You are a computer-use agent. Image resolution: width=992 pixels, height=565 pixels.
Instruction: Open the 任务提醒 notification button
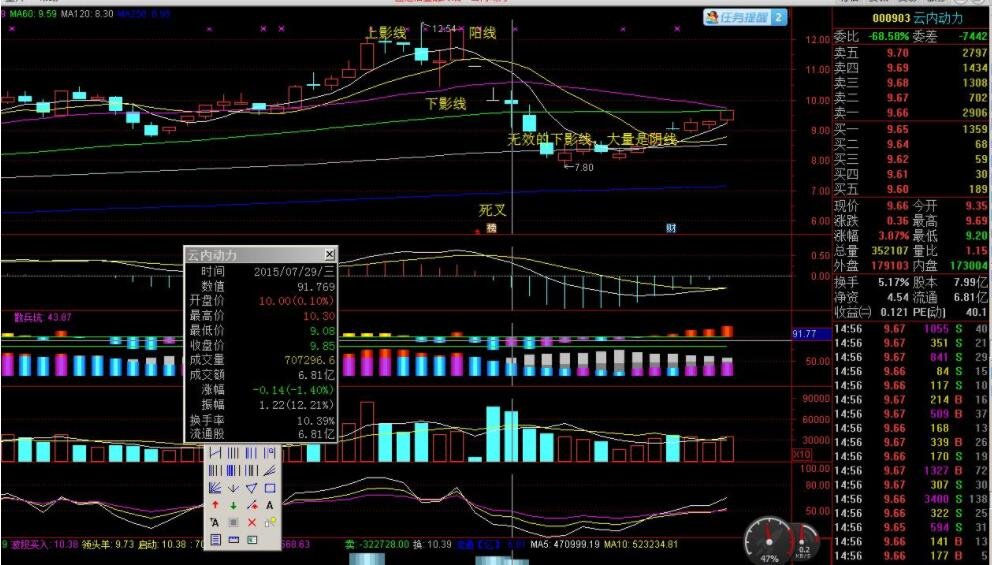pyautogui.click(x=746, y=17)
